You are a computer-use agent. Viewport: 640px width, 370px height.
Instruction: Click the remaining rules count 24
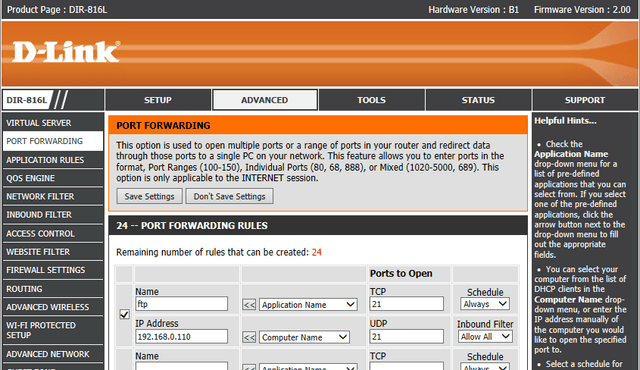tap(317, 252)
